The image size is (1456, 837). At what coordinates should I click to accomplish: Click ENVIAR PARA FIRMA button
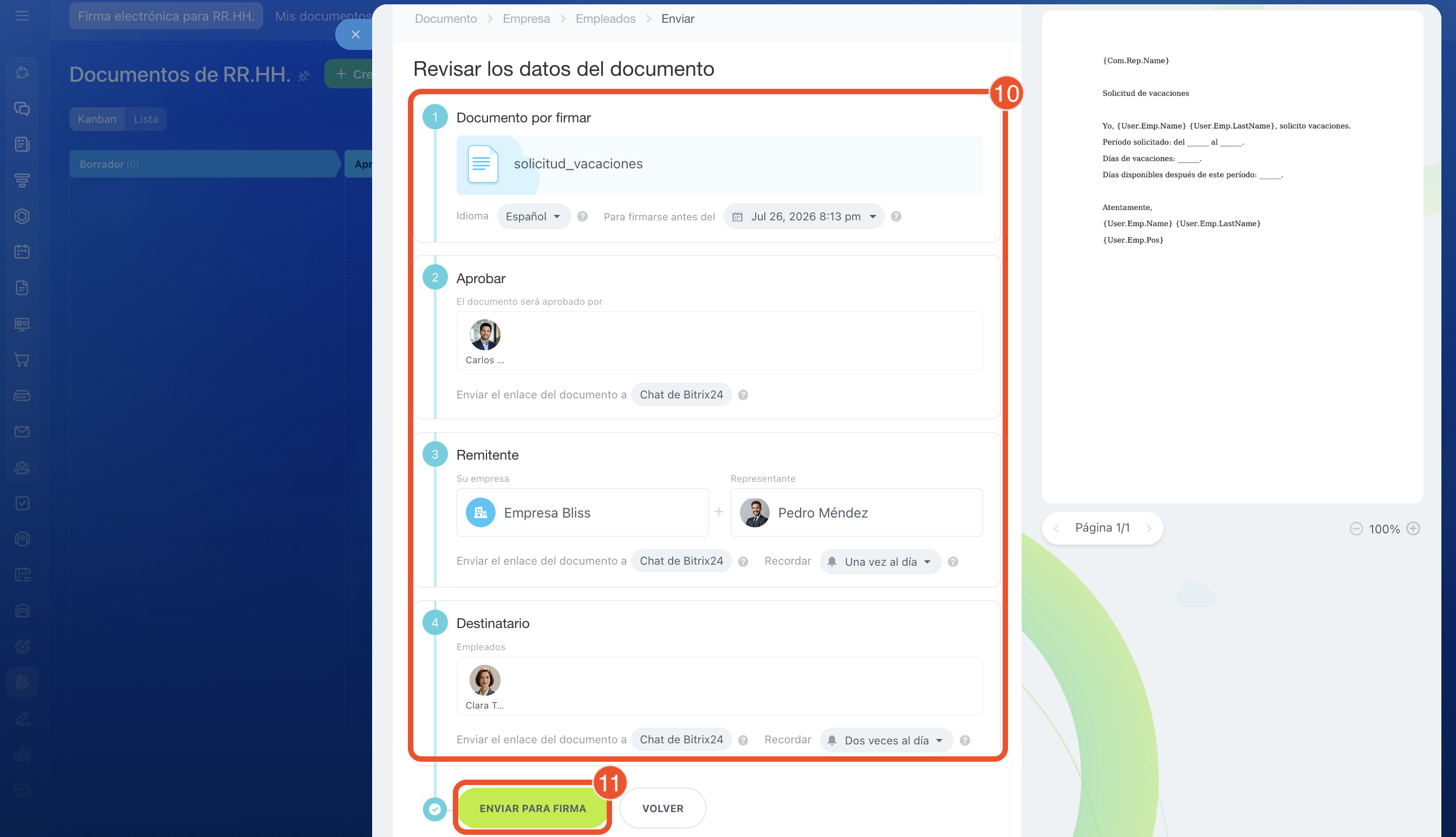click(532, 808)
